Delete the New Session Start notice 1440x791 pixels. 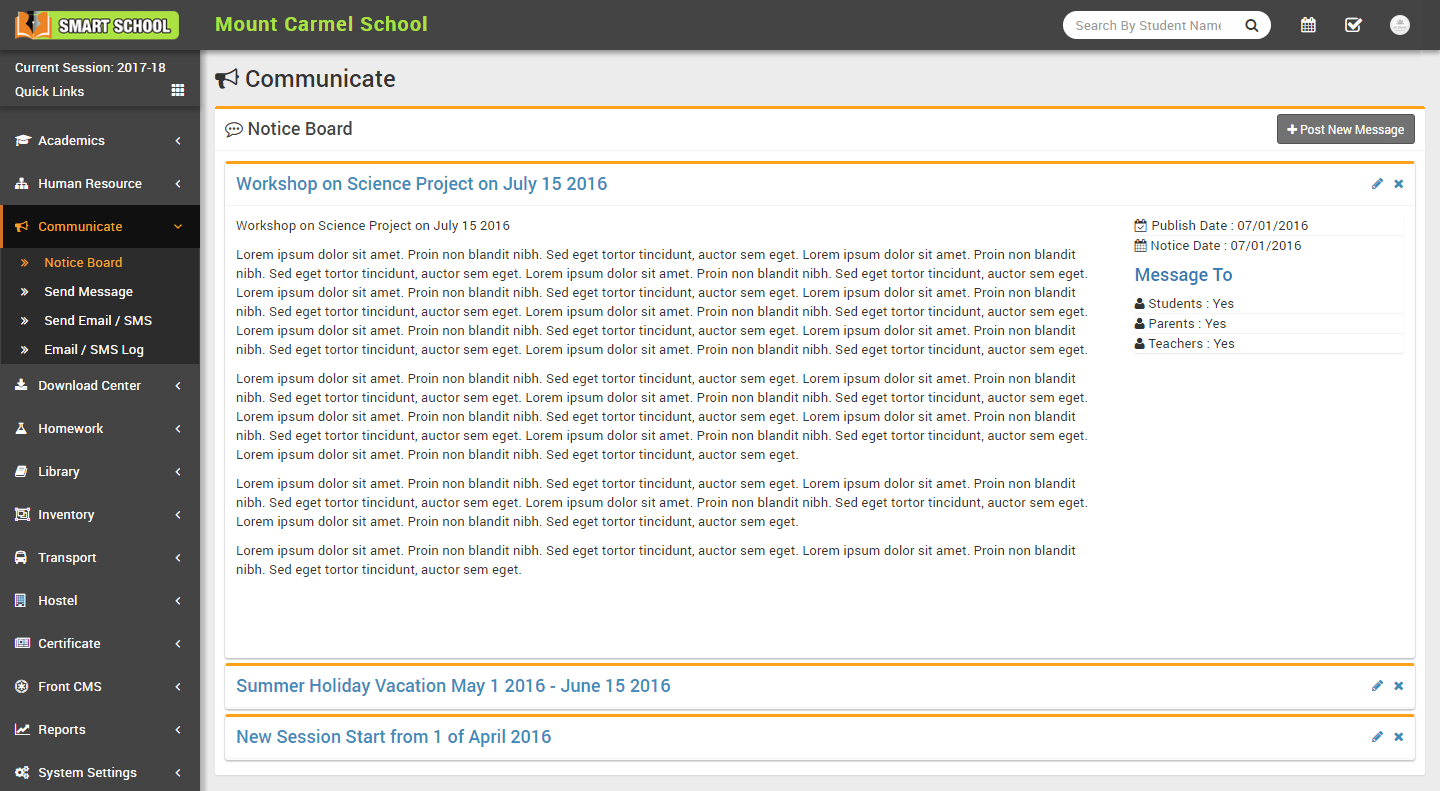(1398, 737)
